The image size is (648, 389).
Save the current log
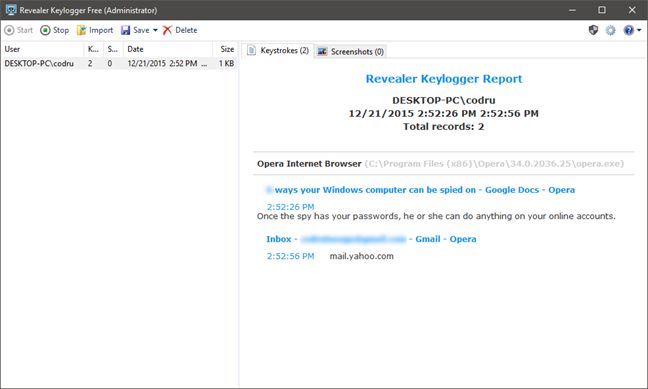click(x=135, y=30)
